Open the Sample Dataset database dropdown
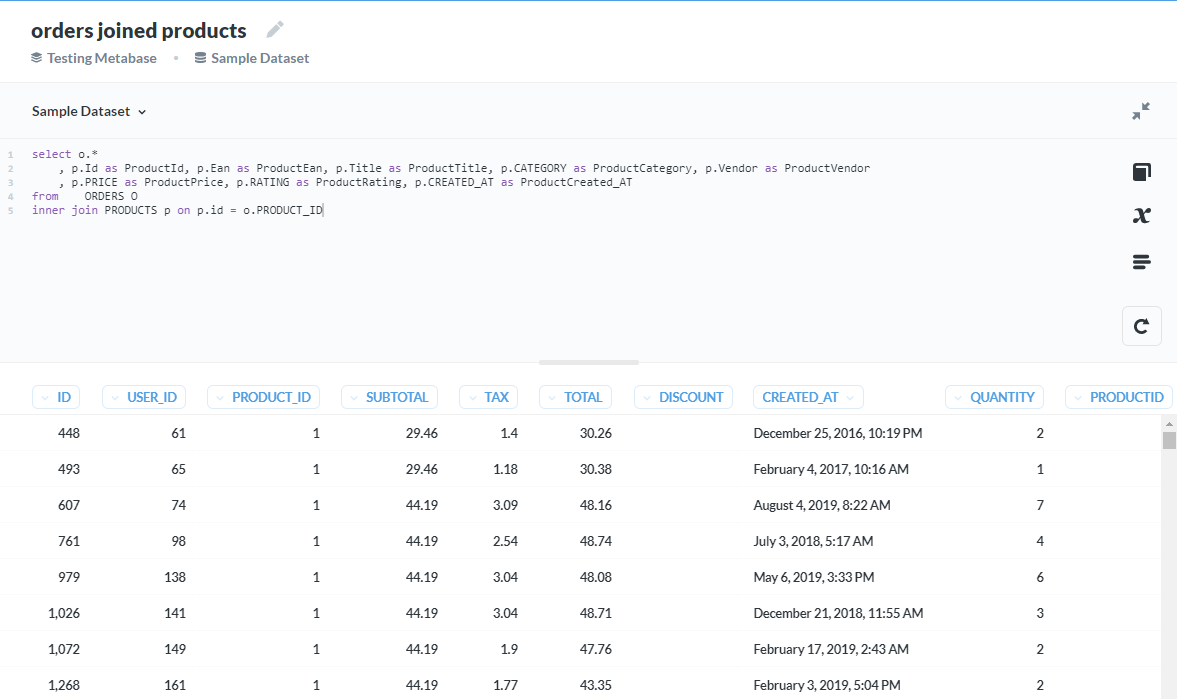 click(x=89, y=111)
